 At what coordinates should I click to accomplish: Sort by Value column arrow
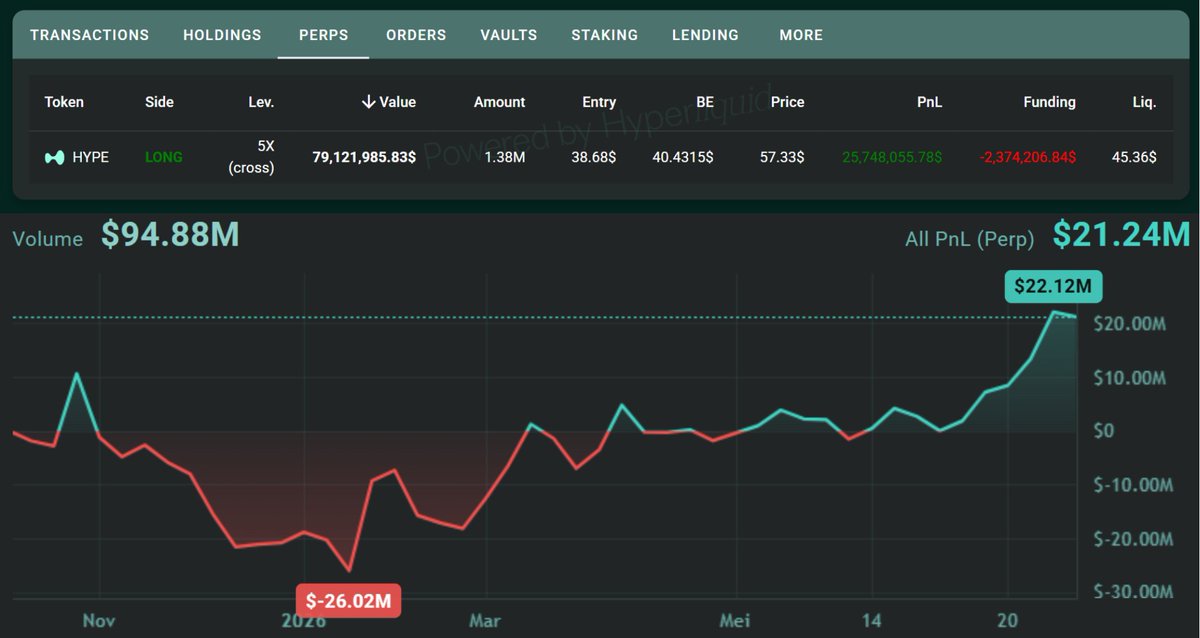[369, 102]
